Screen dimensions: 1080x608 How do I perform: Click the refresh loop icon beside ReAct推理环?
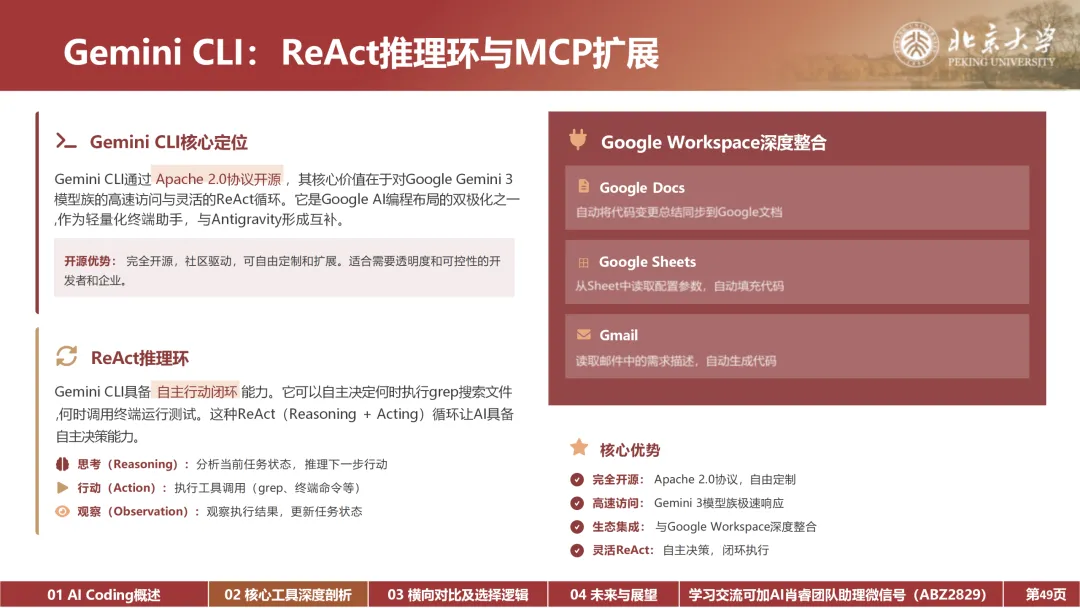(x=66, y=357)
